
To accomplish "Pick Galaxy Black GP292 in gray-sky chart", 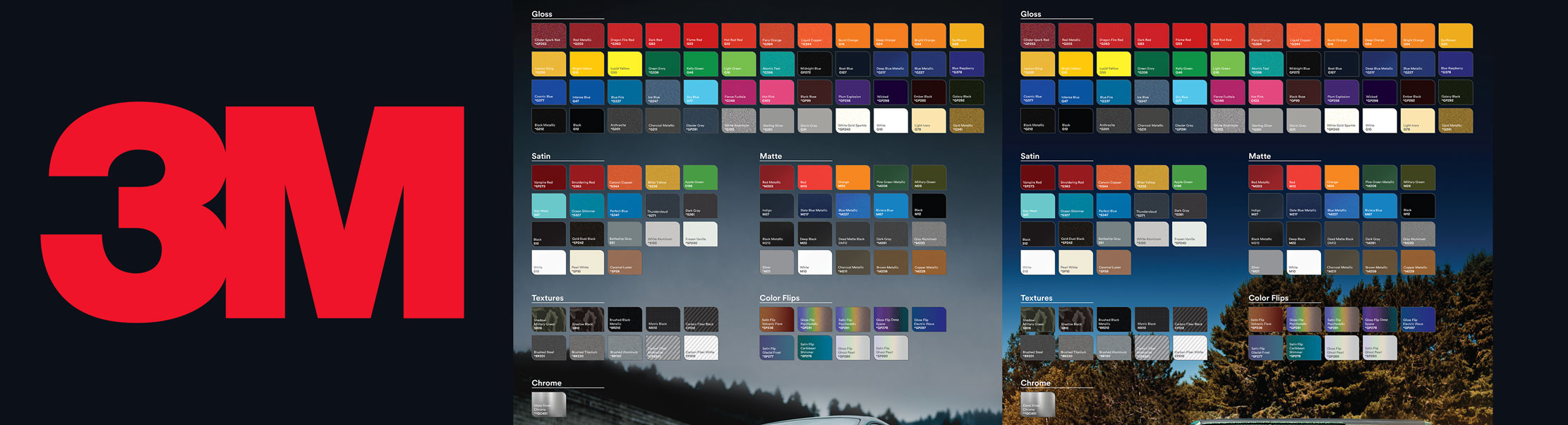I will point(967,92).
